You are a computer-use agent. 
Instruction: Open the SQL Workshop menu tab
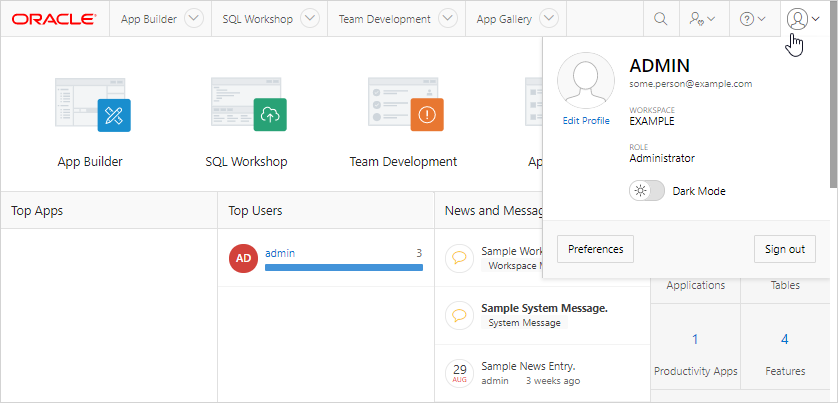(258, 19)
